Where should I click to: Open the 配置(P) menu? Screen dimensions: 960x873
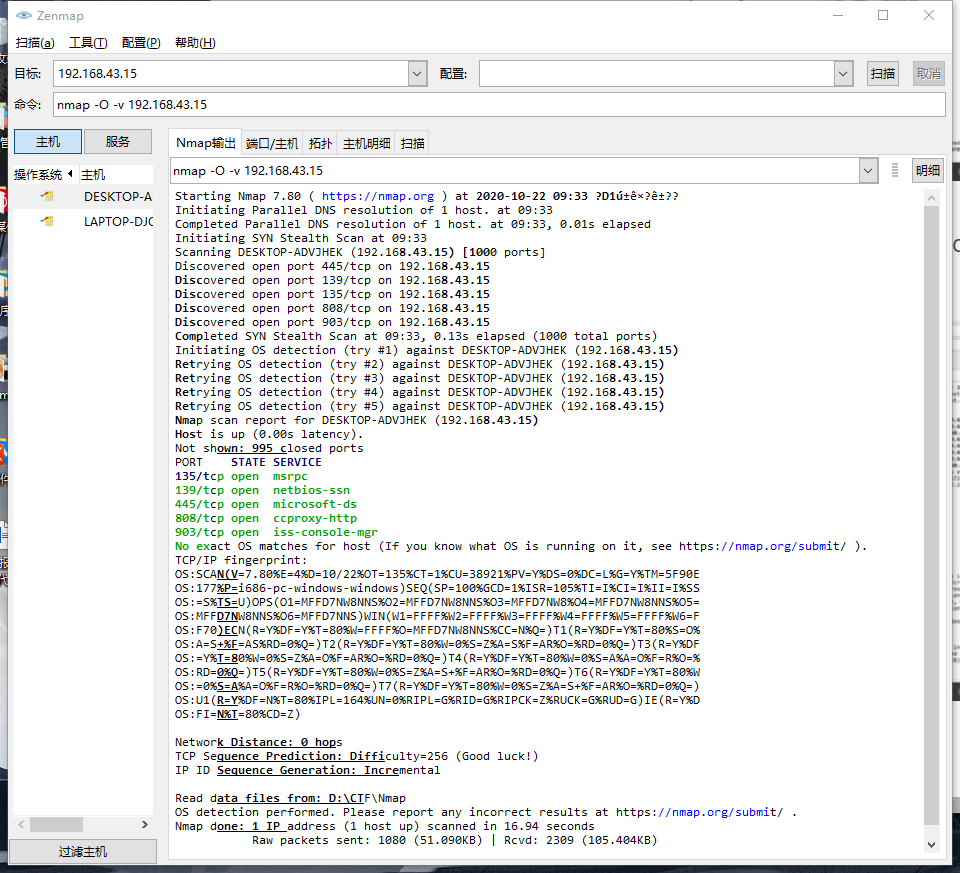click(x=141, y=43)
